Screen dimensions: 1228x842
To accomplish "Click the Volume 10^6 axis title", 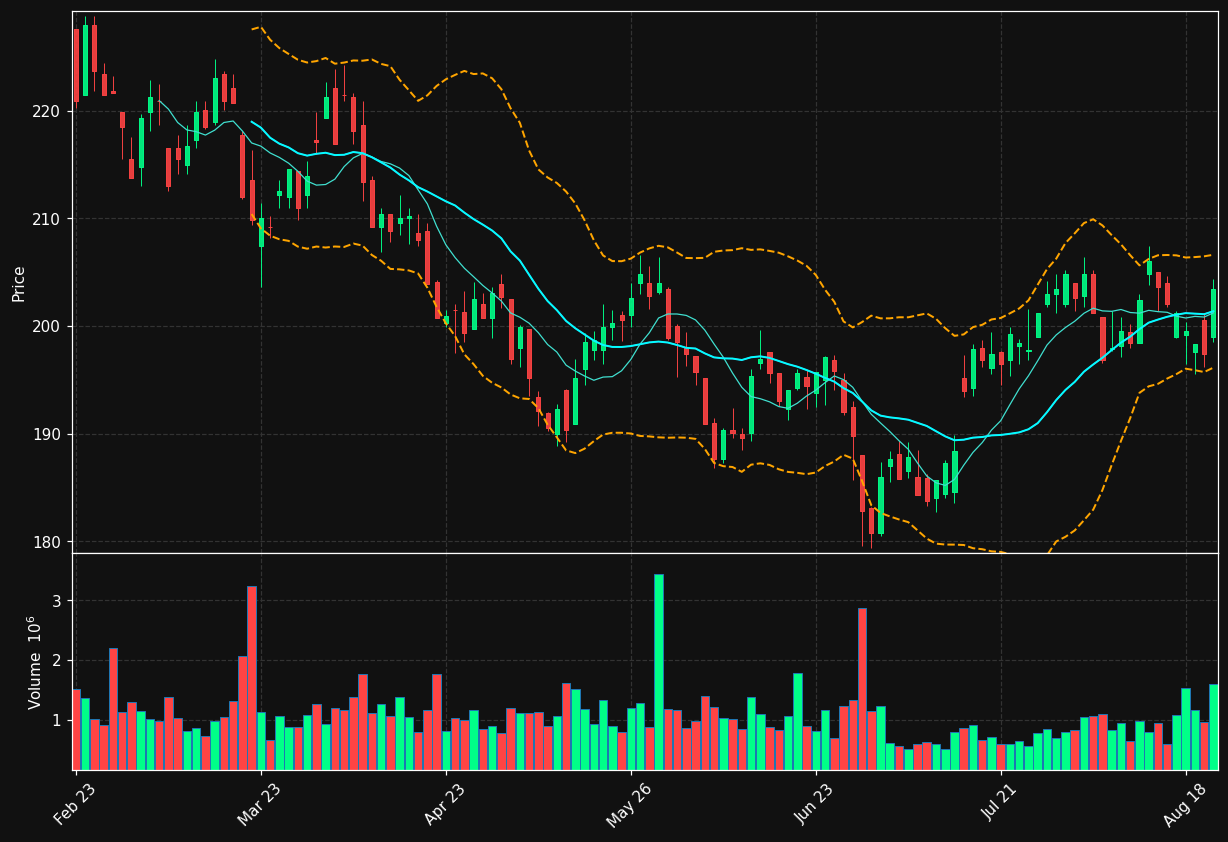I will pyautogui.click(x=33, y=662).
